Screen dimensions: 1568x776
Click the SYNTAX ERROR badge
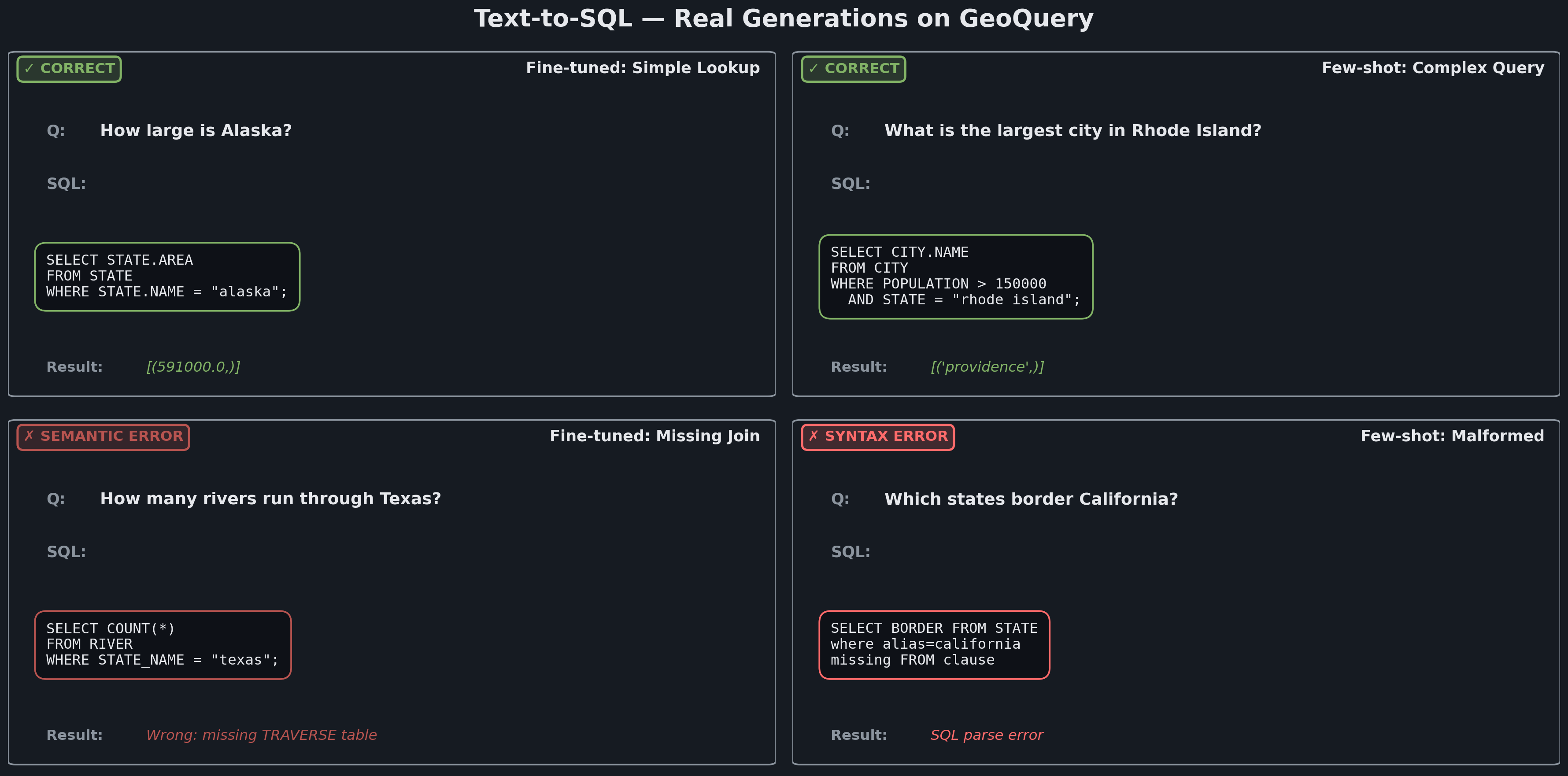877,436
